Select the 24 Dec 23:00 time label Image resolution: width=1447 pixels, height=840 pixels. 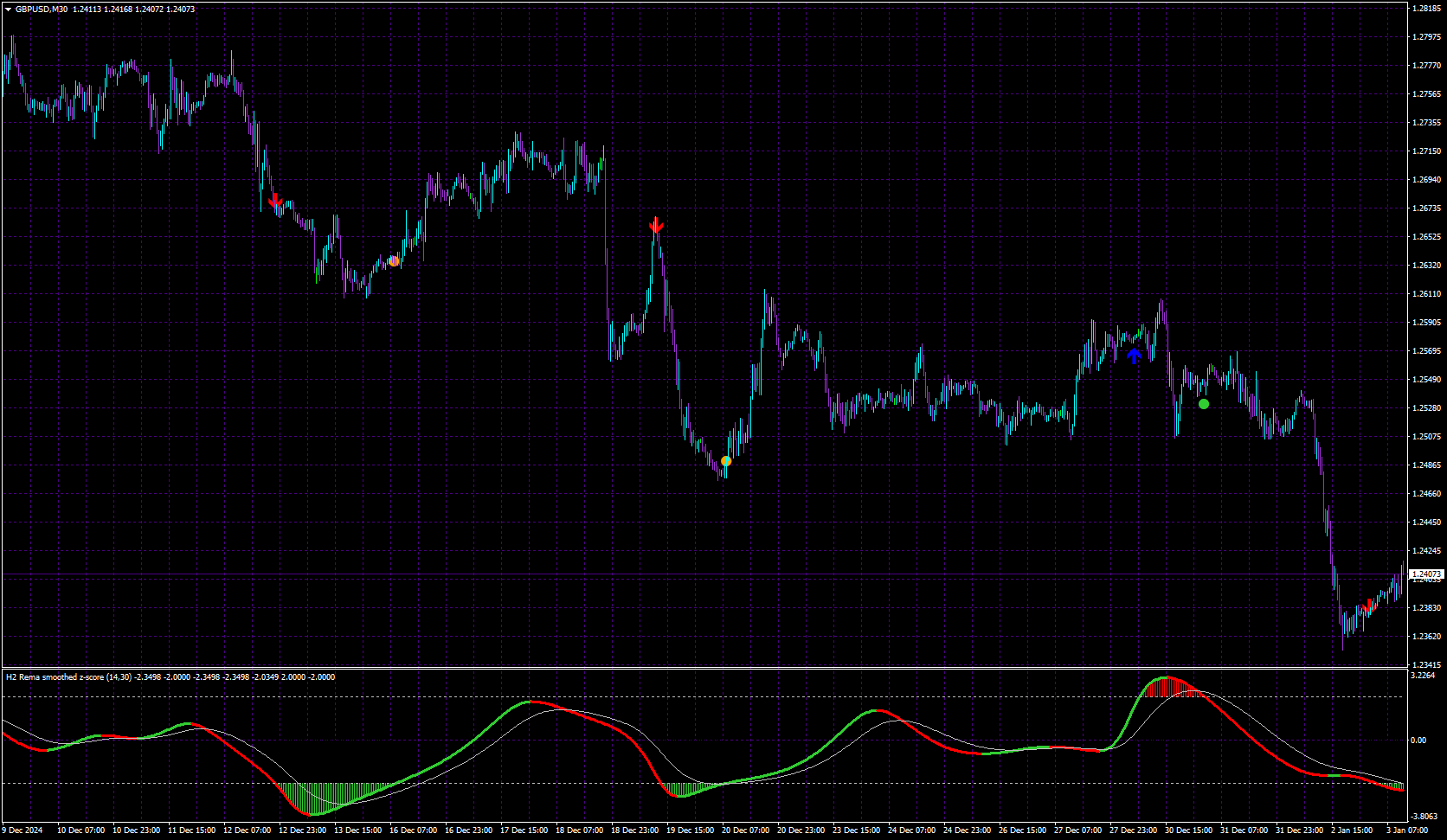click(967, 830)
